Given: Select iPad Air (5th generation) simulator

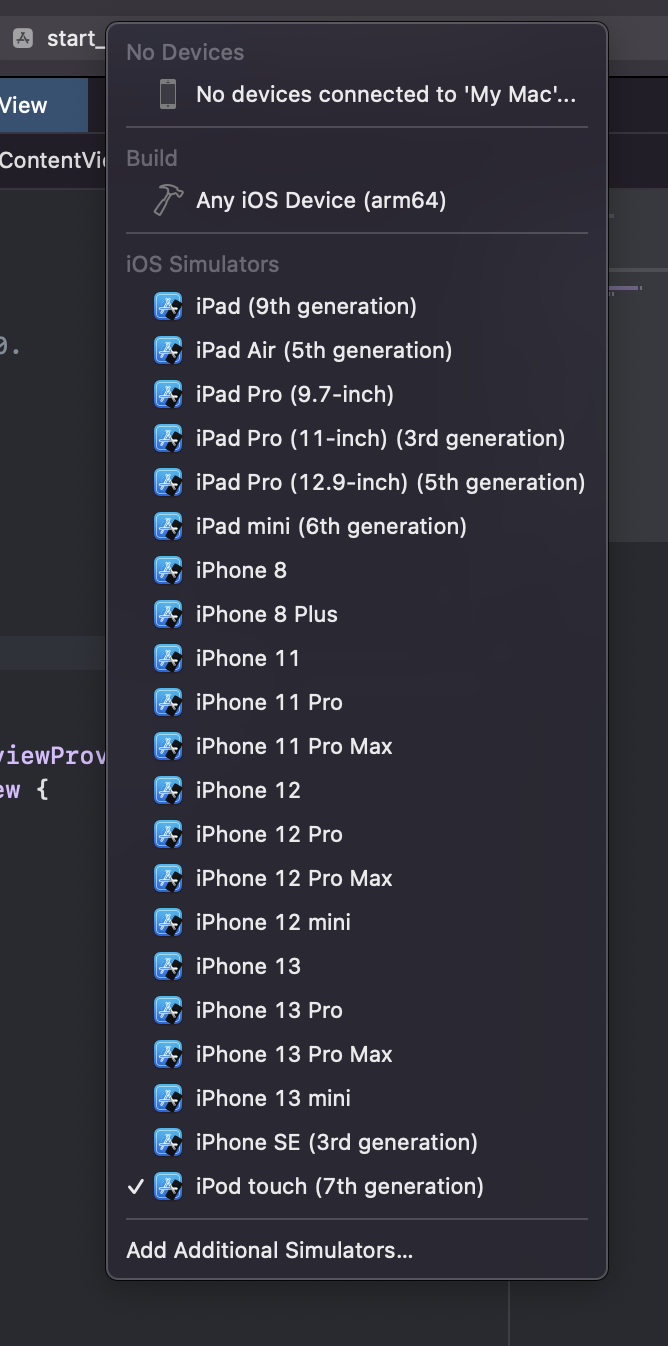Looking at the screenshot, I should [324, 350].
